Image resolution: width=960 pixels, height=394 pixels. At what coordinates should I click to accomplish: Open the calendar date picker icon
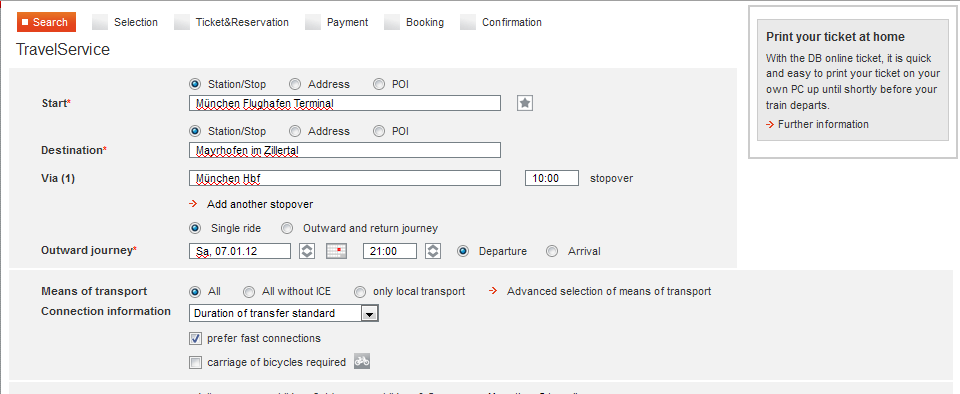pyautogui.click(x=336, y=251)
